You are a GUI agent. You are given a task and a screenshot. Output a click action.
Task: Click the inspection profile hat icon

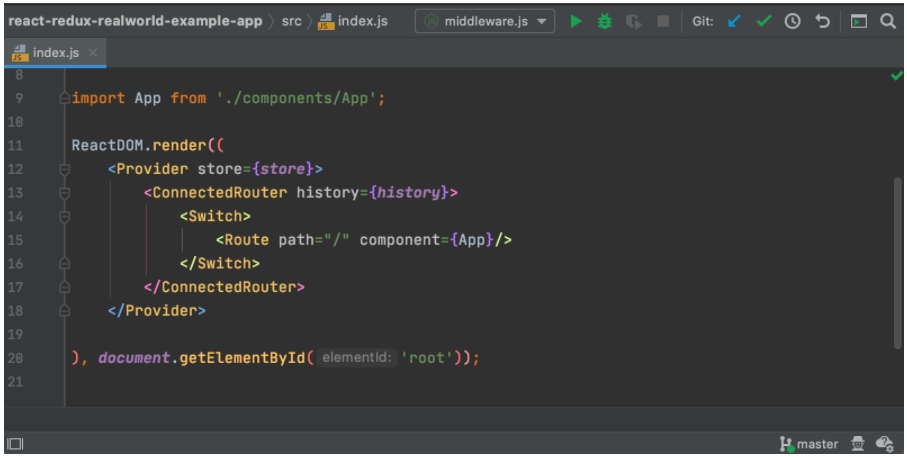tap(857, 444)
